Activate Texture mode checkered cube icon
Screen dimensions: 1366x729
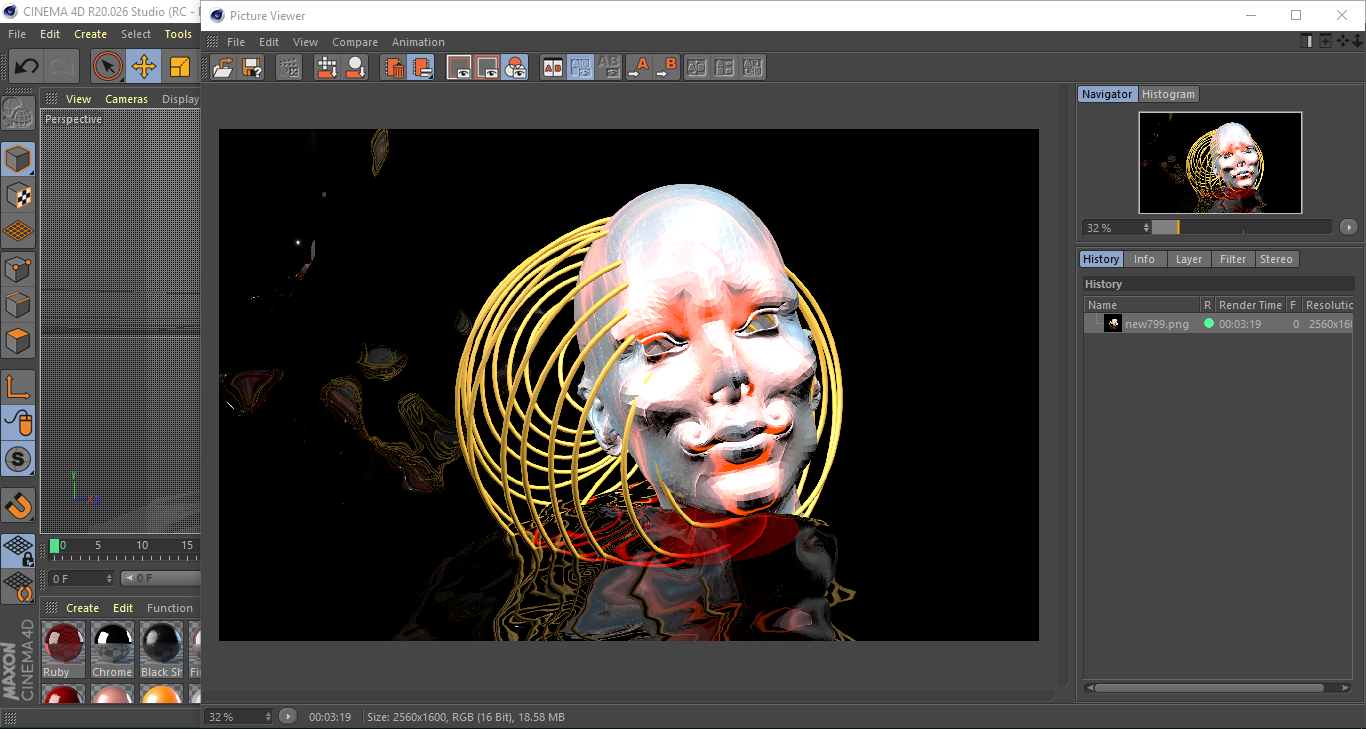click(x=18, y=195)
